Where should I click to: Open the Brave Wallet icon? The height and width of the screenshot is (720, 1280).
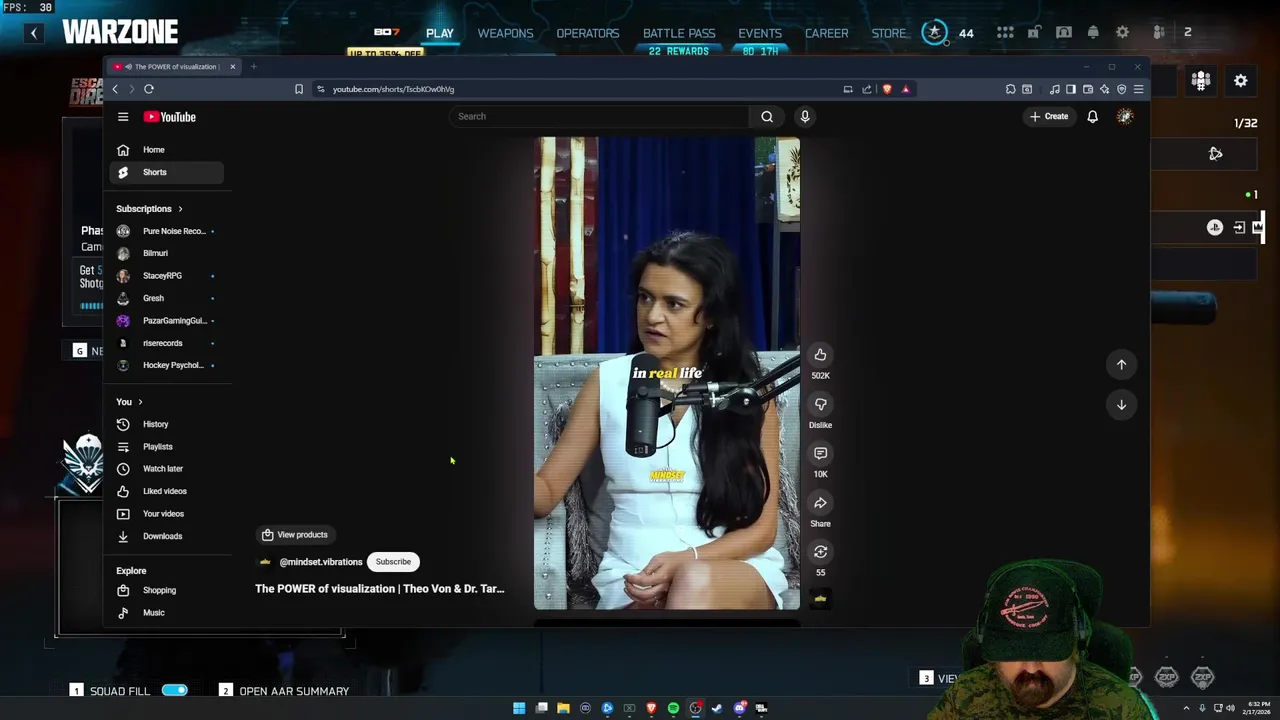click(1088, 89)
